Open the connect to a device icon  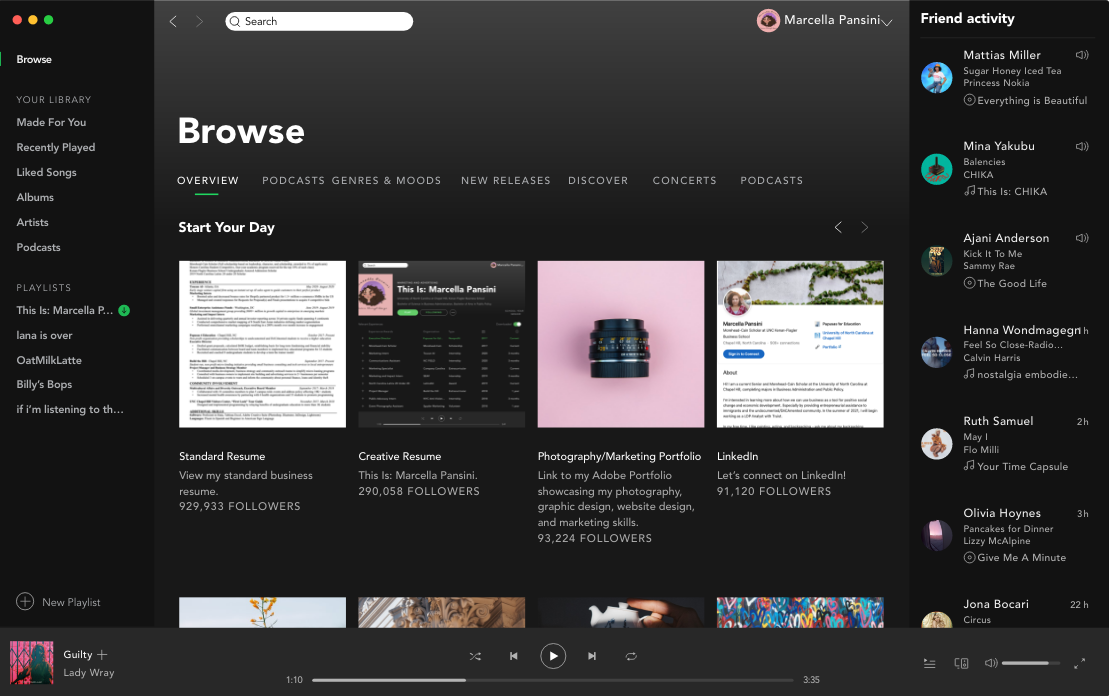pyautogui.click(x=961, y=663)
